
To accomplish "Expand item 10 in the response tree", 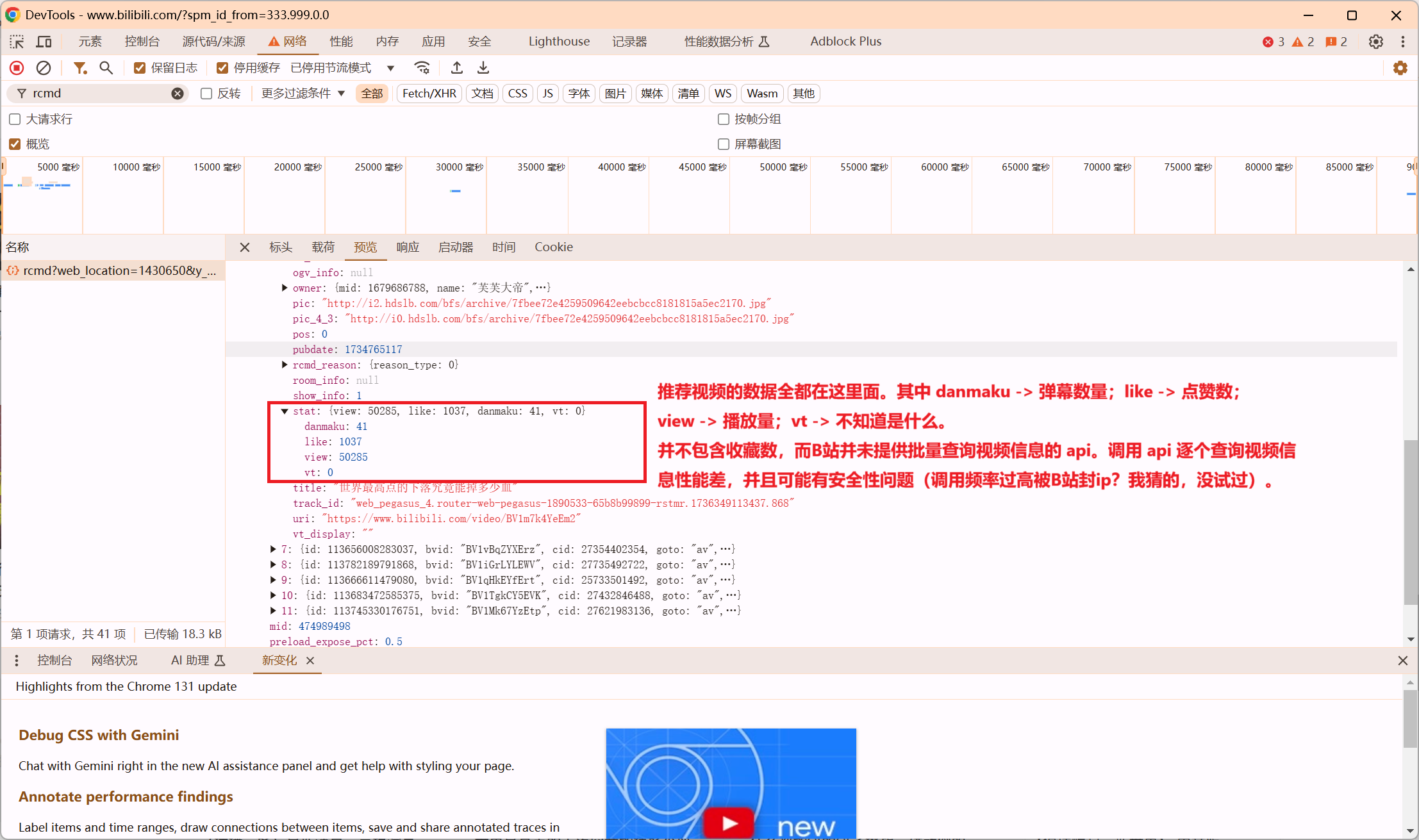I will pyautogui.click(x=273, y=596).
